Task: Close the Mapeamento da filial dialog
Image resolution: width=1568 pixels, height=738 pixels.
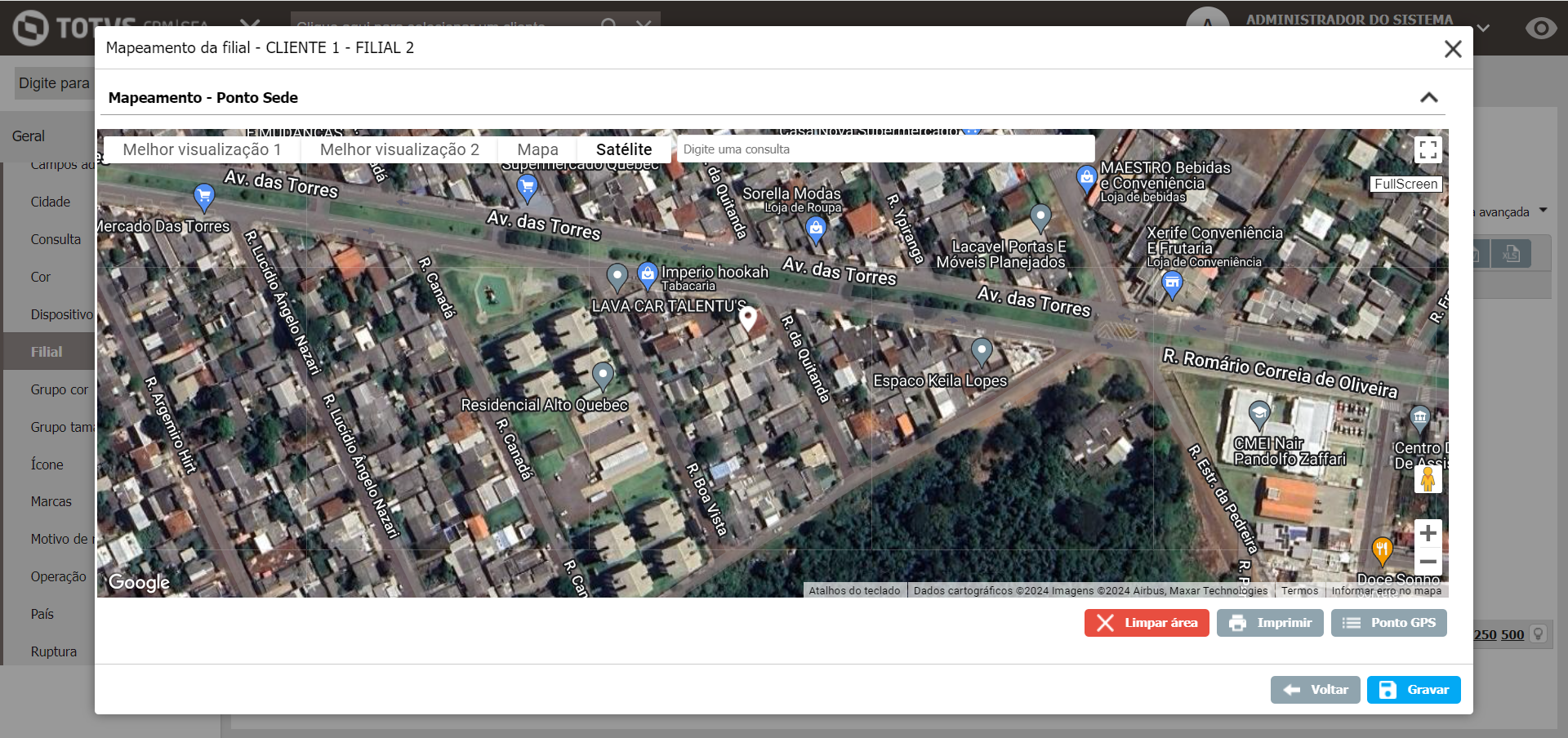Action: [x=1453, y=49]
